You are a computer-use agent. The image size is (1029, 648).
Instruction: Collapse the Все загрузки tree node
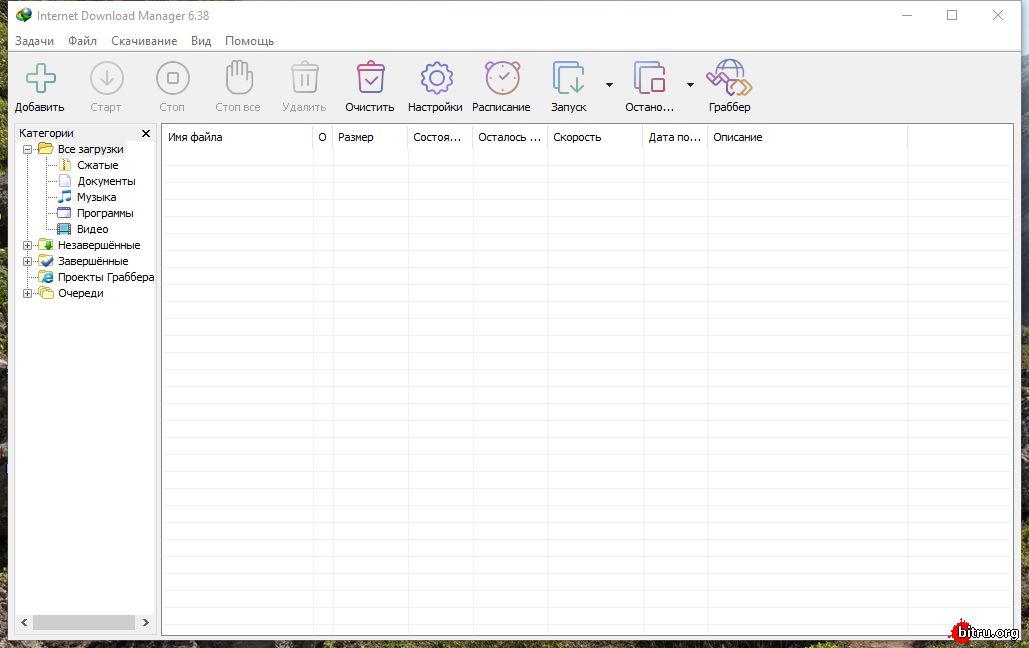(x=28, y=150)
